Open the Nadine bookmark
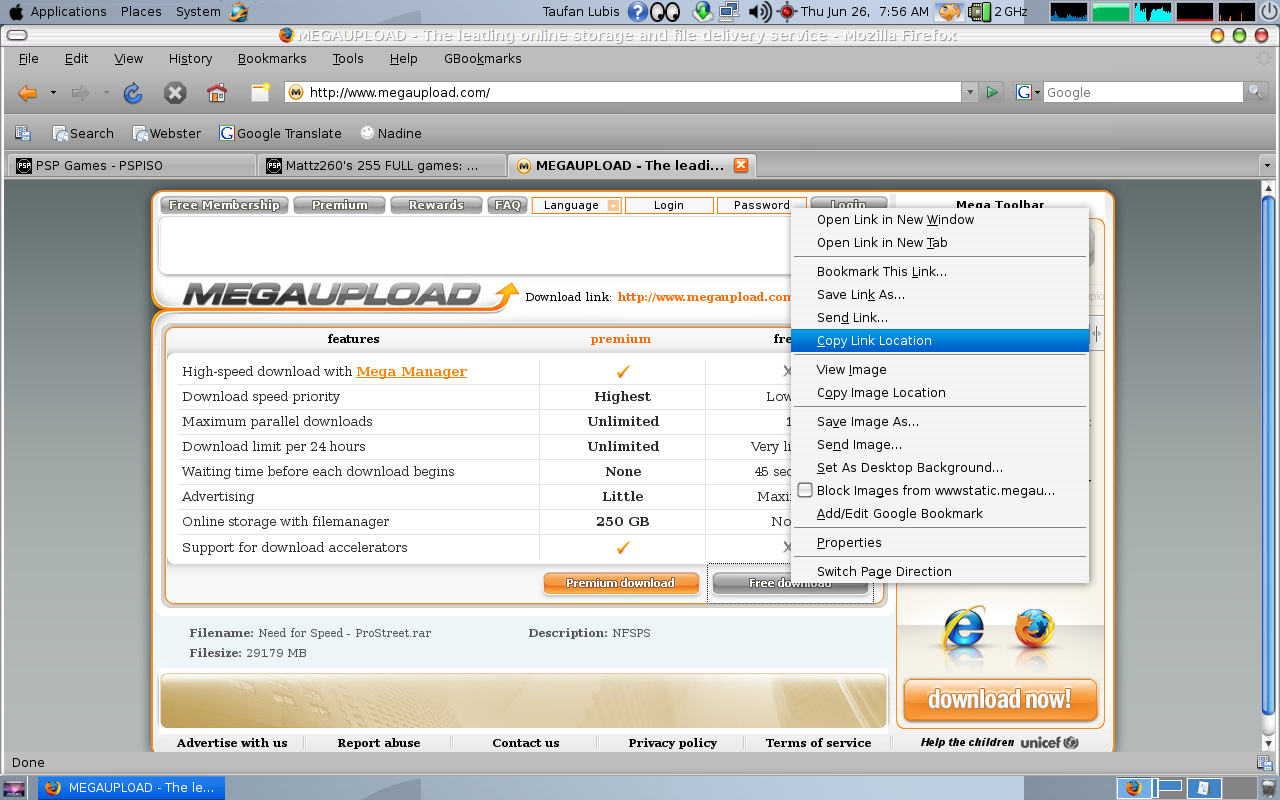 (391, 133)
